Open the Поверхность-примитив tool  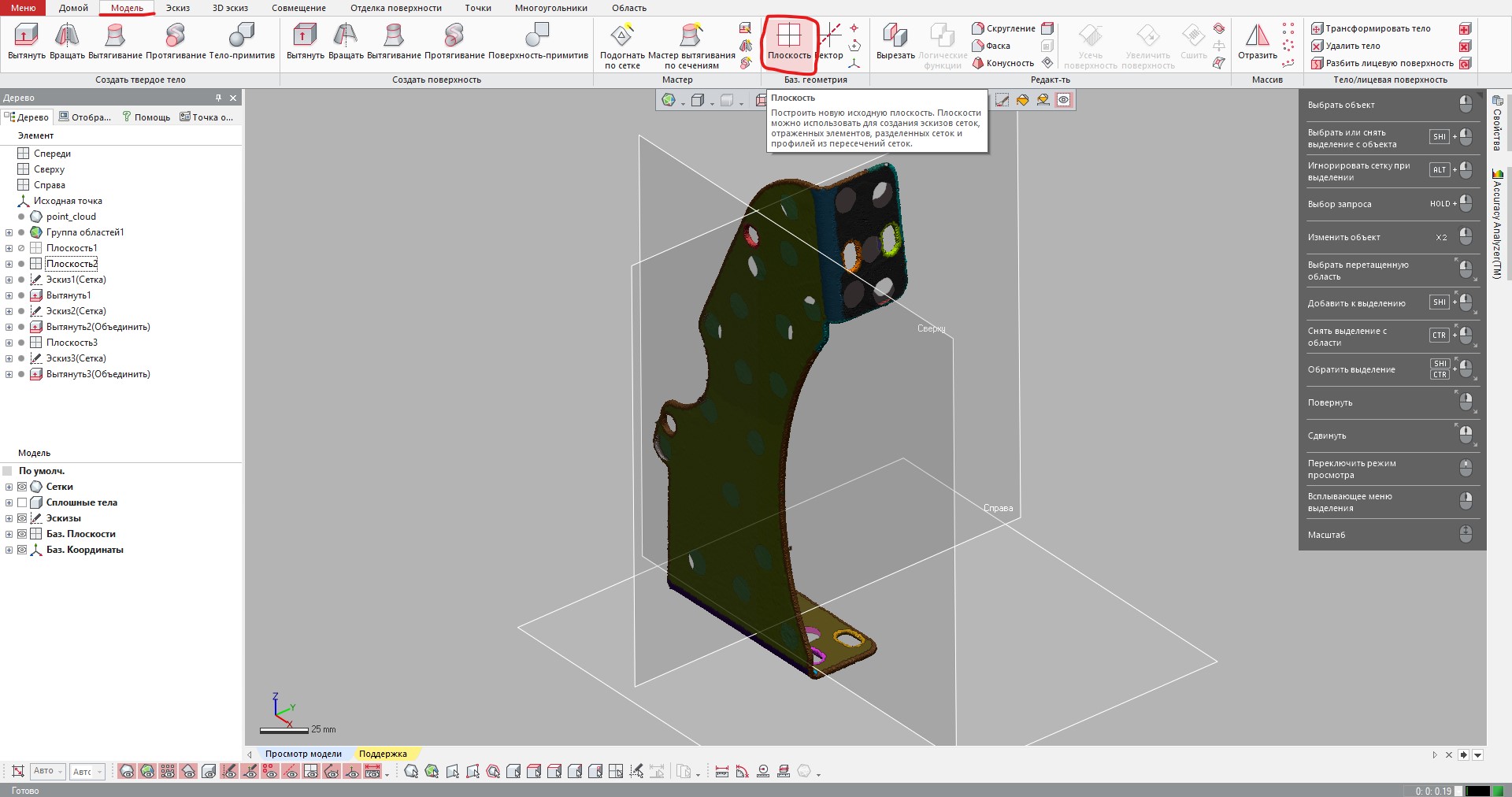coord(538,41)
